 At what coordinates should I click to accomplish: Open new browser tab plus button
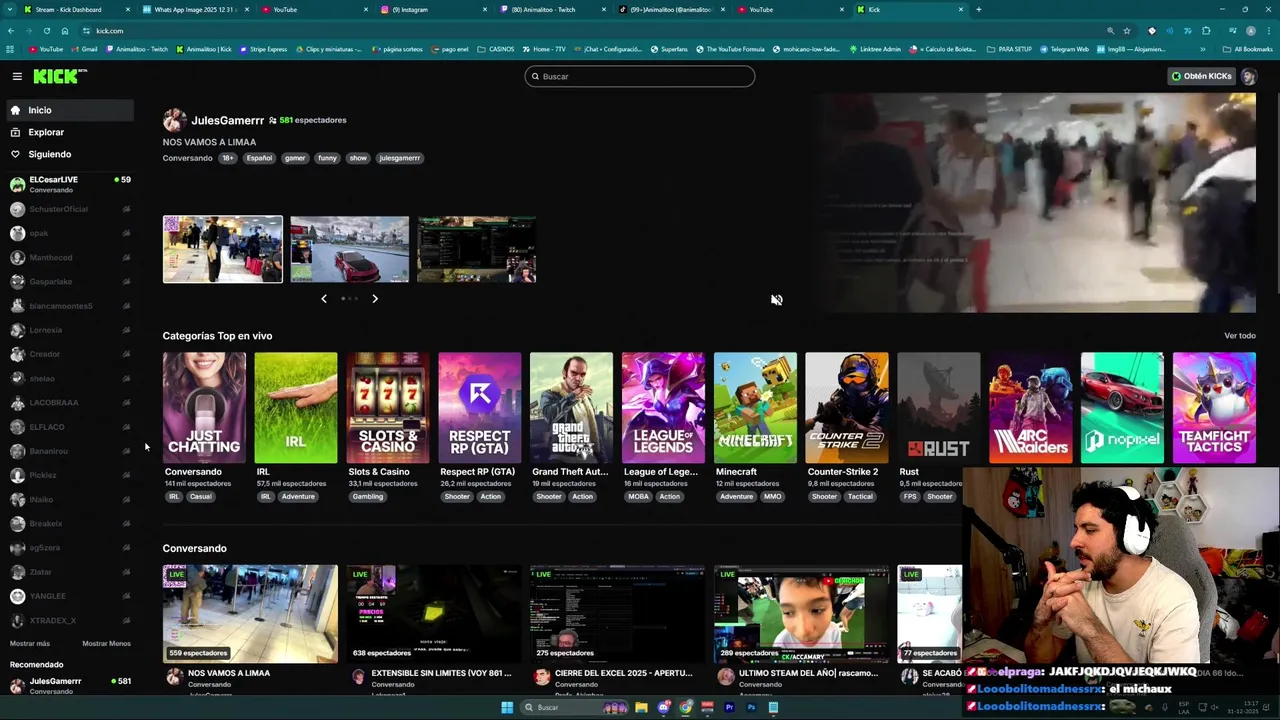[978, 9]
